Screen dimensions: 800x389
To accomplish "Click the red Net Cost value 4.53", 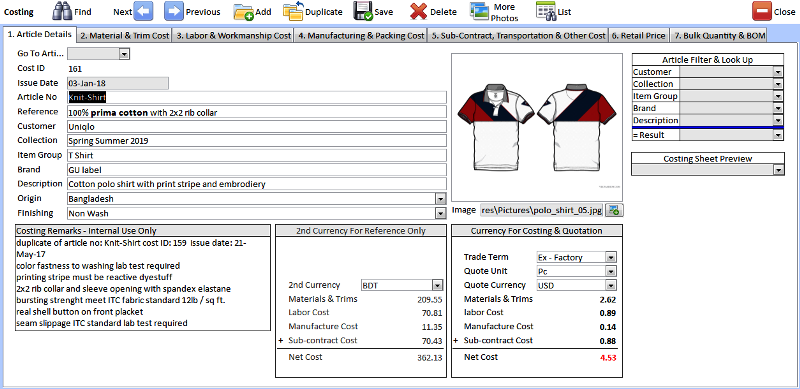I will (608, 358).
